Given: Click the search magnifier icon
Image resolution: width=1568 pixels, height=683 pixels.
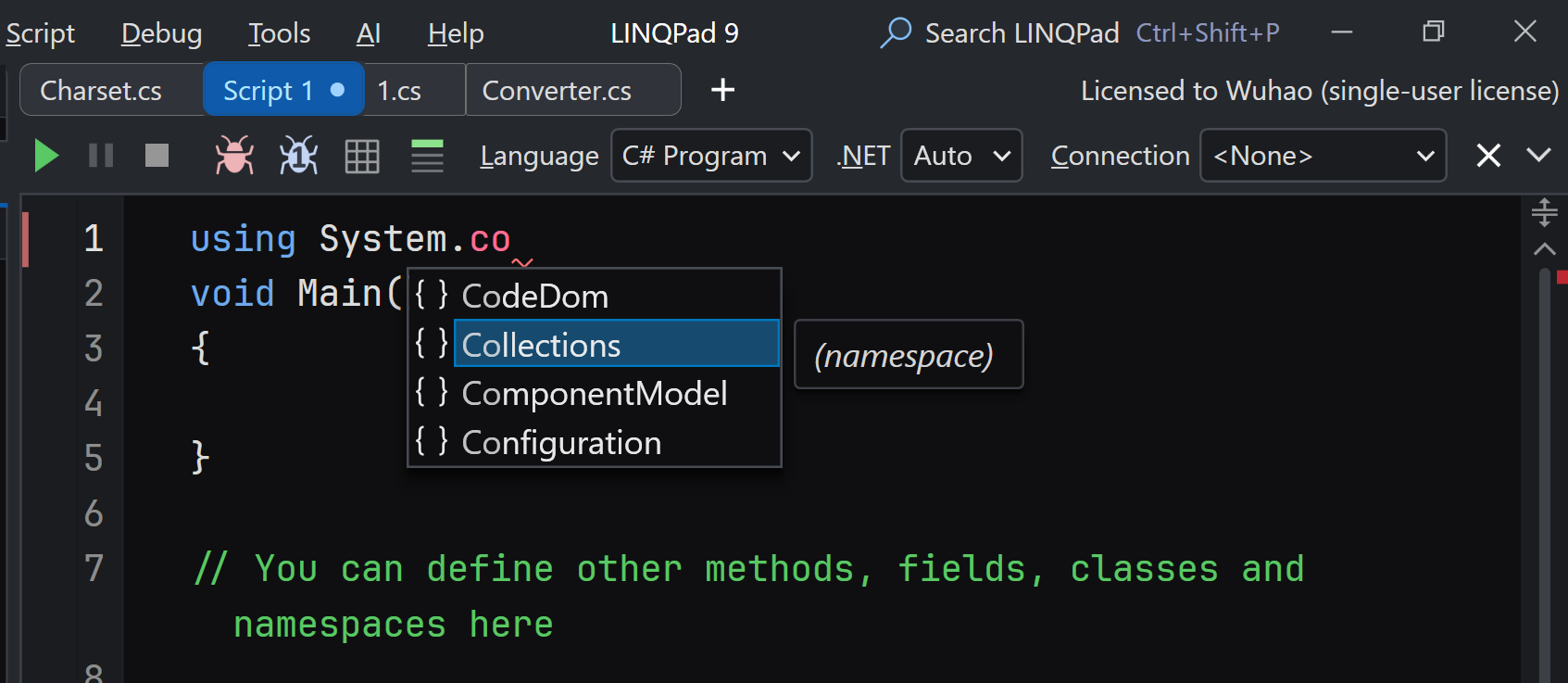Looking at the screenshot, I should point(896,33).
